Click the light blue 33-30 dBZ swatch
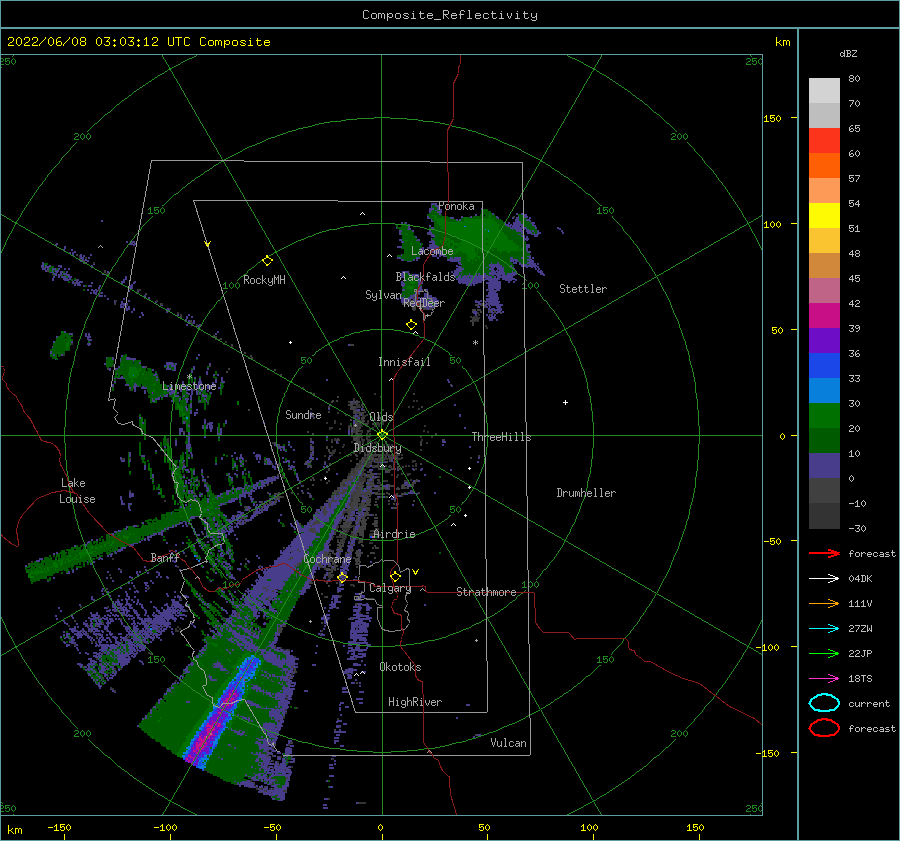Viewport: 900px width, 841px height. pyautogui.click(x=824, y=391)
